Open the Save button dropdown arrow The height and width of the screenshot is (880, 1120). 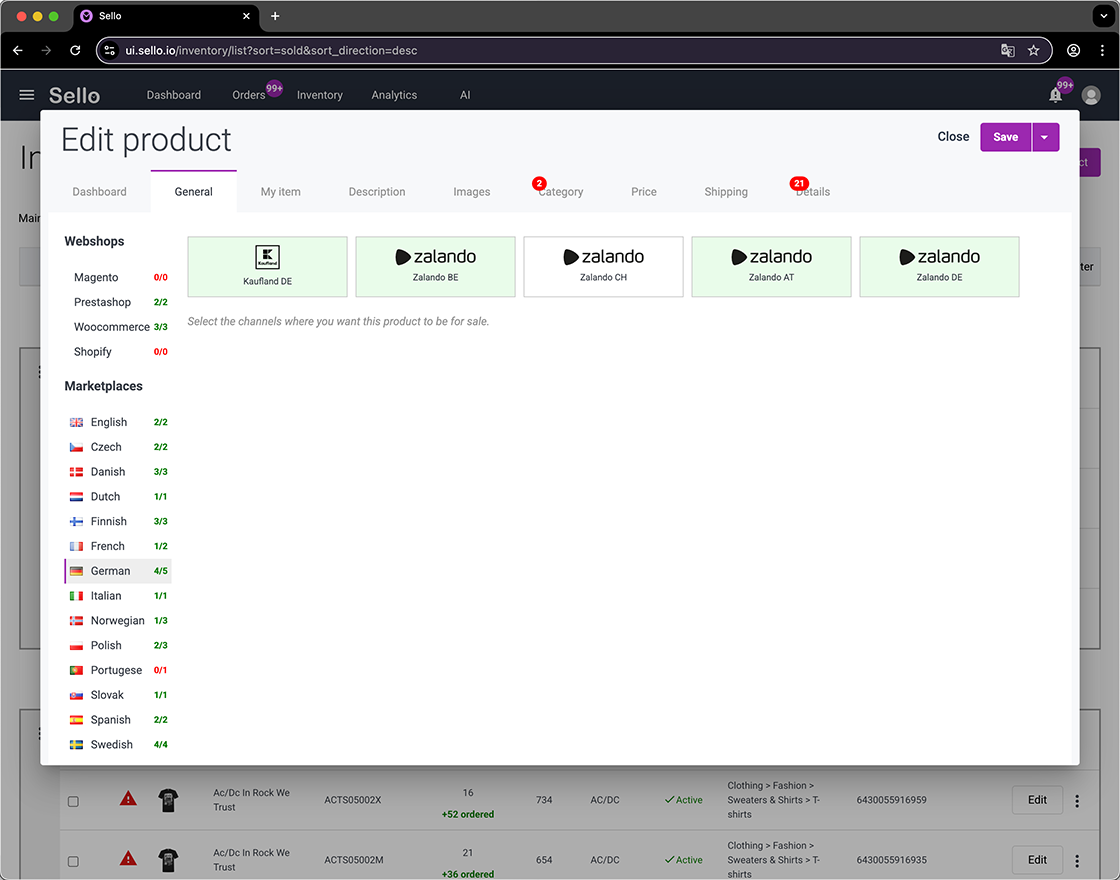pos(1045,136)
